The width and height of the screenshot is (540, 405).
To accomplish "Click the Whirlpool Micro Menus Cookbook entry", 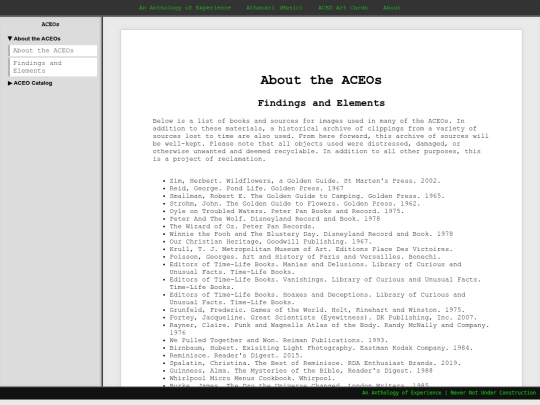I will coord(252,378).
